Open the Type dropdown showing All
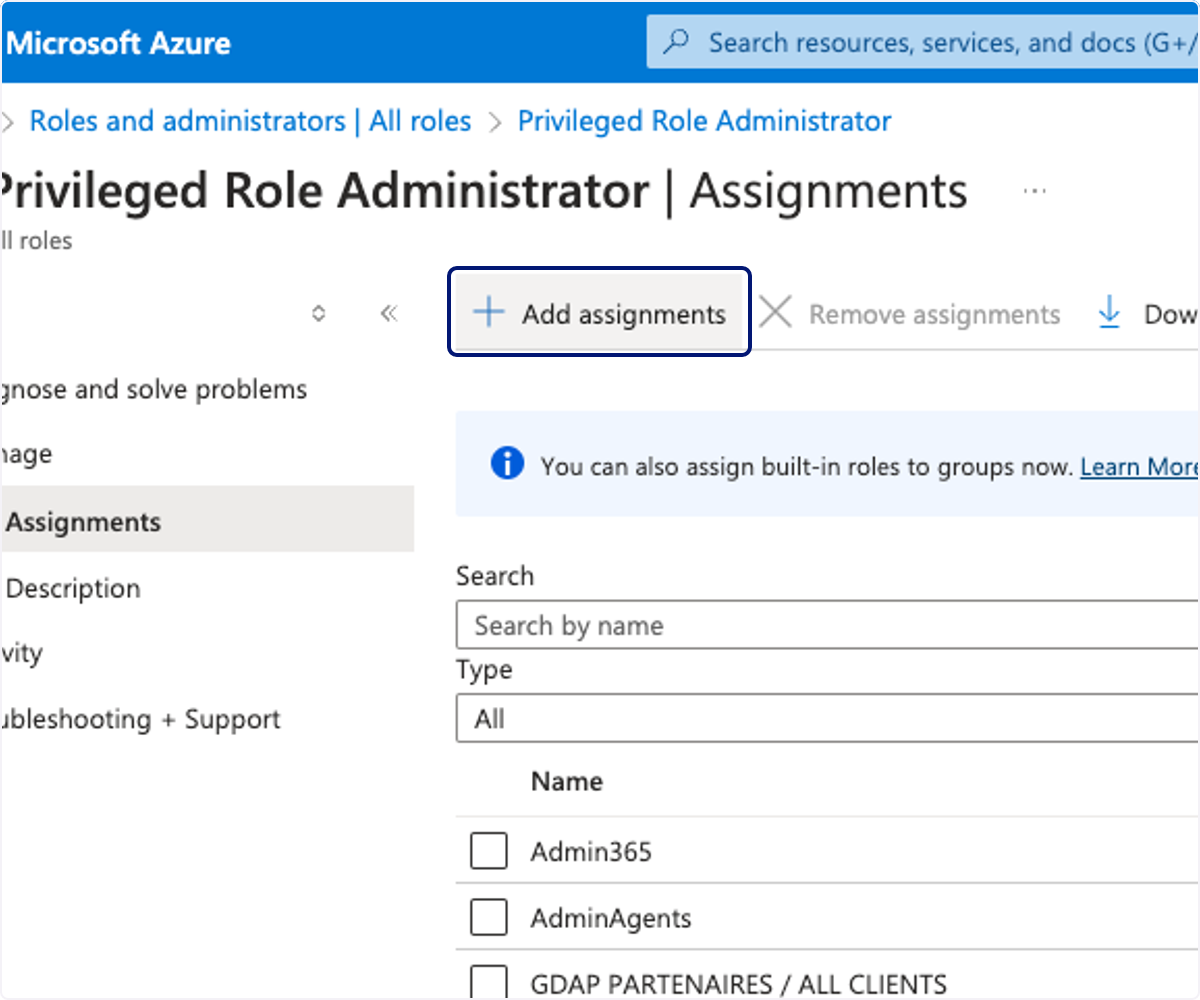Screen dimensions: 1200x1000 827,719
